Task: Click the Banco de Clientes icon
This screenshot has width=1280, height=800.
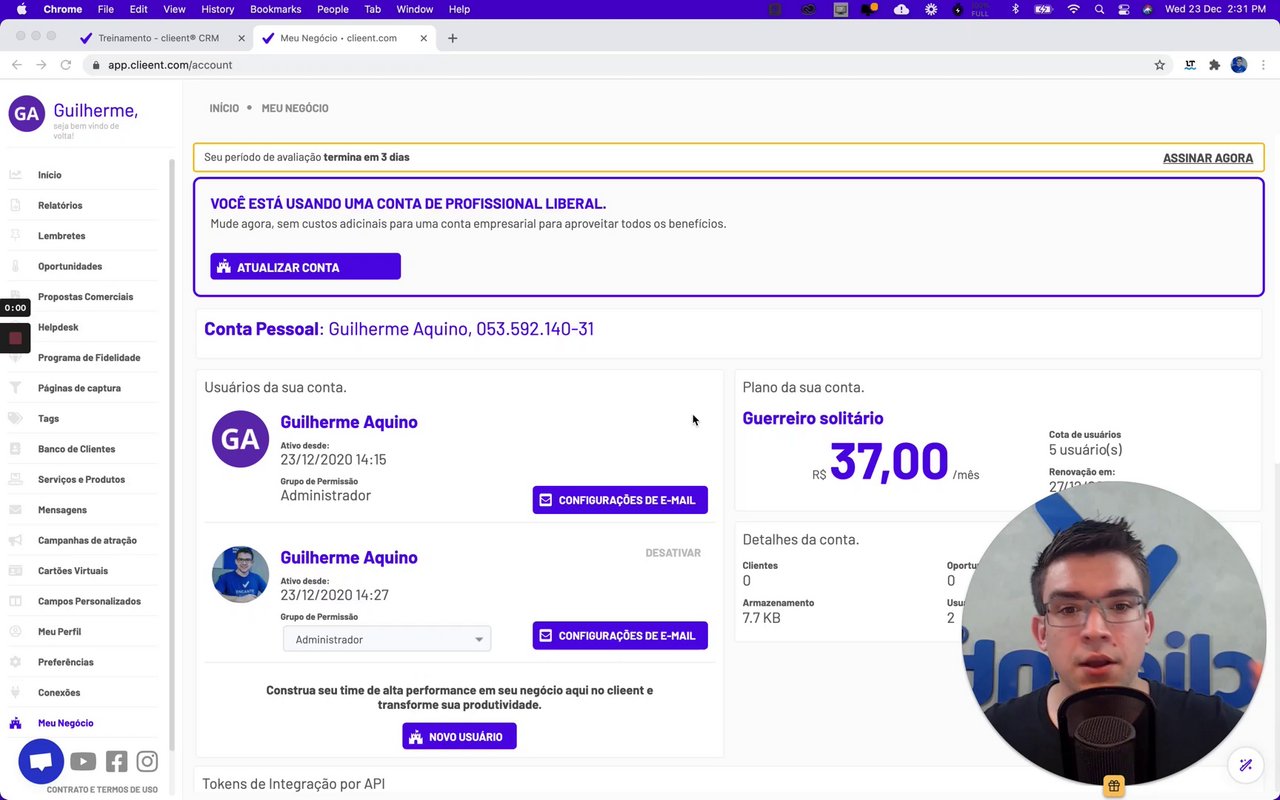Action: pos(16,449)
